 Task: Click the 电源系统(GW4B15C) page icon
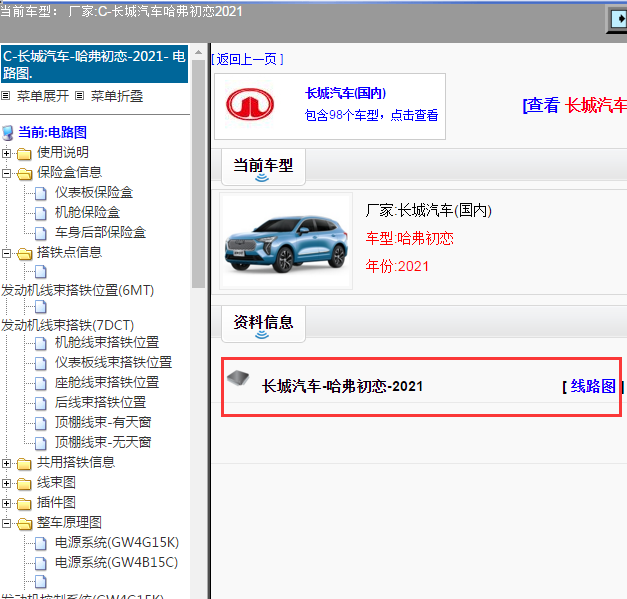40,564
